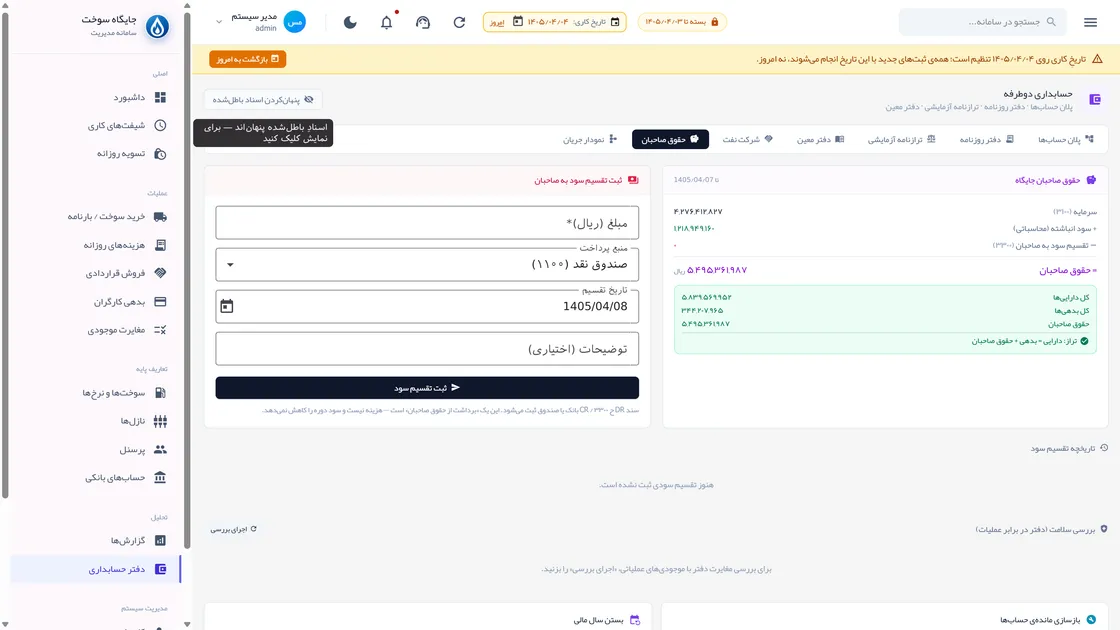Open calendar icon in تاریخ تقسیم

tap(226, 306)
